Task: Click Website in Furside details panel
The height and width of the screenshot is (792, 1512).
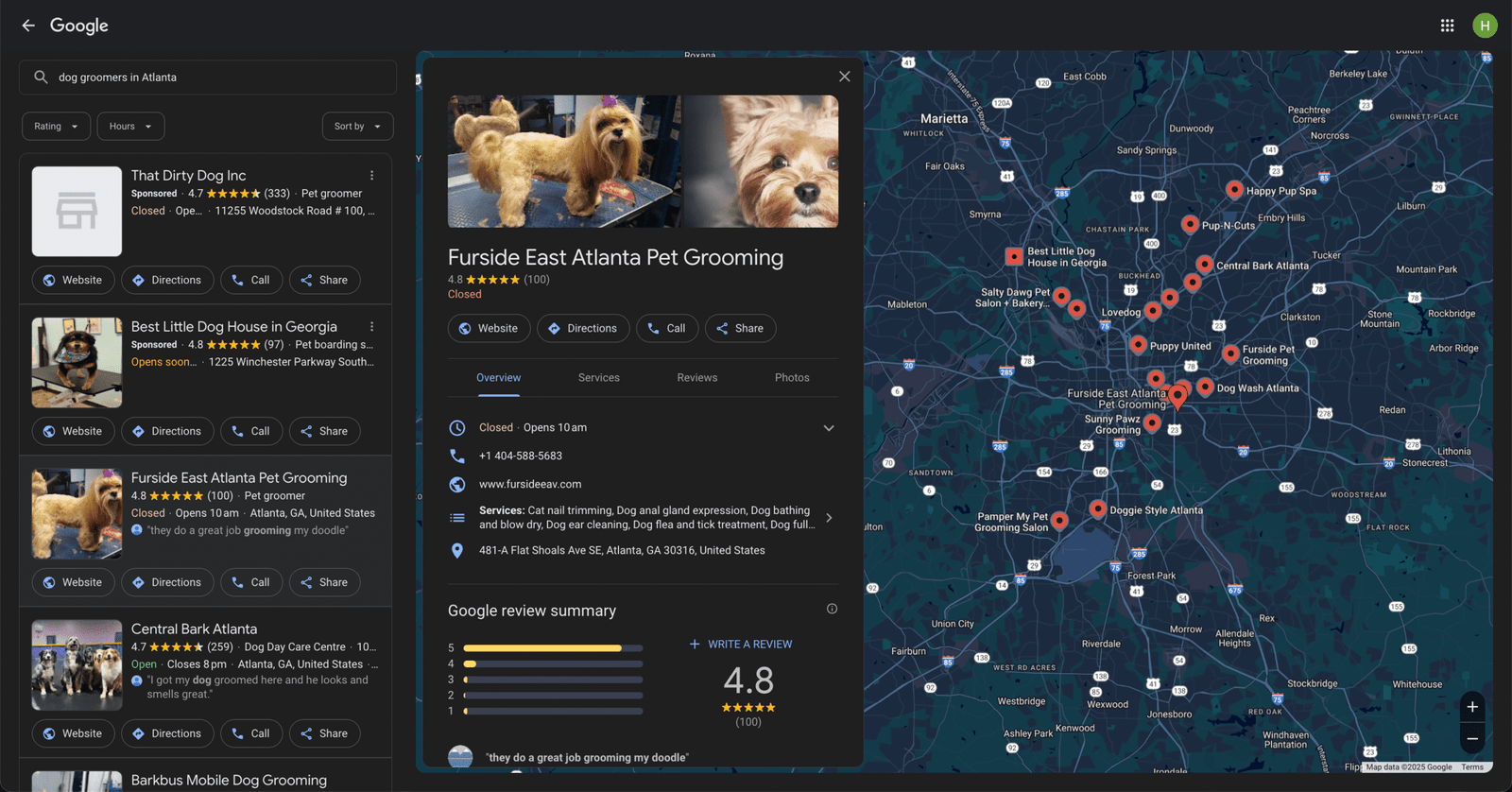Action: coord(489,328)
